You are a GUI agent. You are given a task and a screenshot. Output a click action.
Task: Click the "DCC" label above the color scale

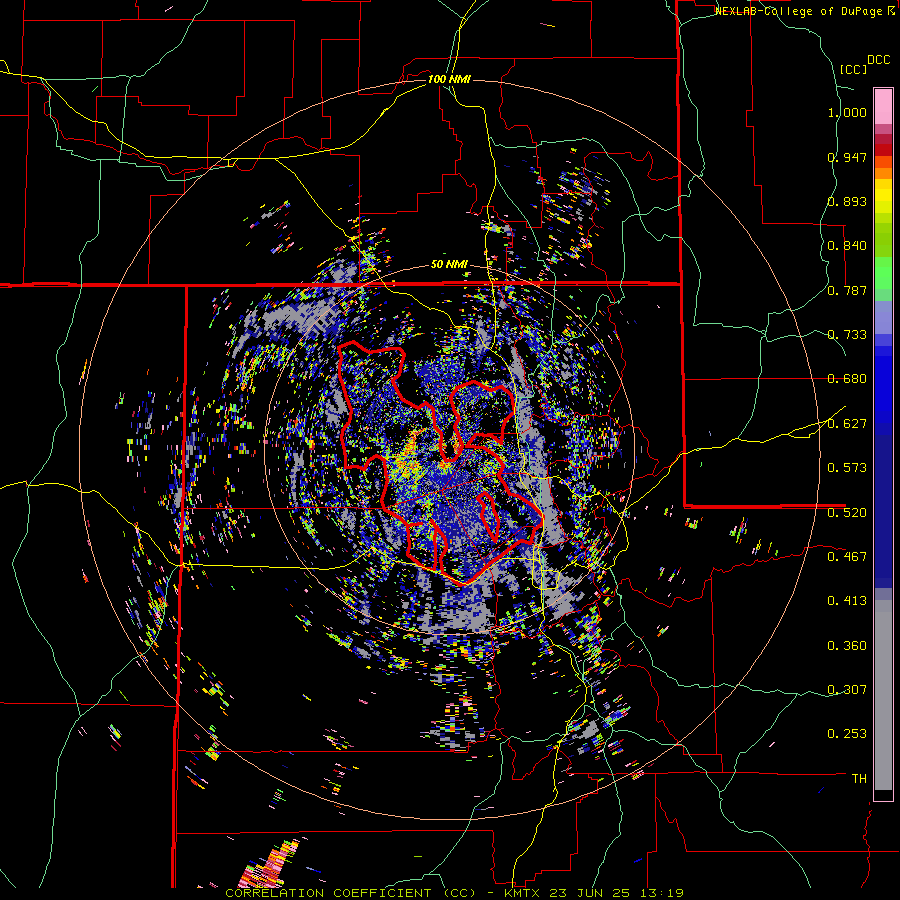pyautogui.click(x=879, y=60)
